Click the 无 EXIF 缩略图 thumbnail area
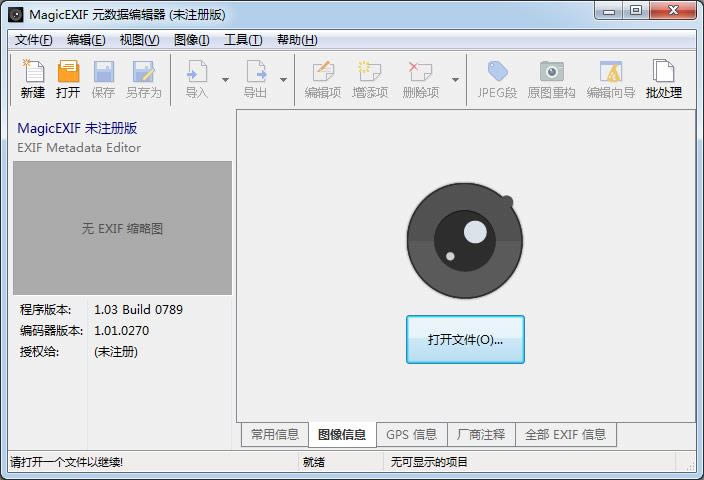Viewport: 704px width, 480px height. click(x=122, y=228)
